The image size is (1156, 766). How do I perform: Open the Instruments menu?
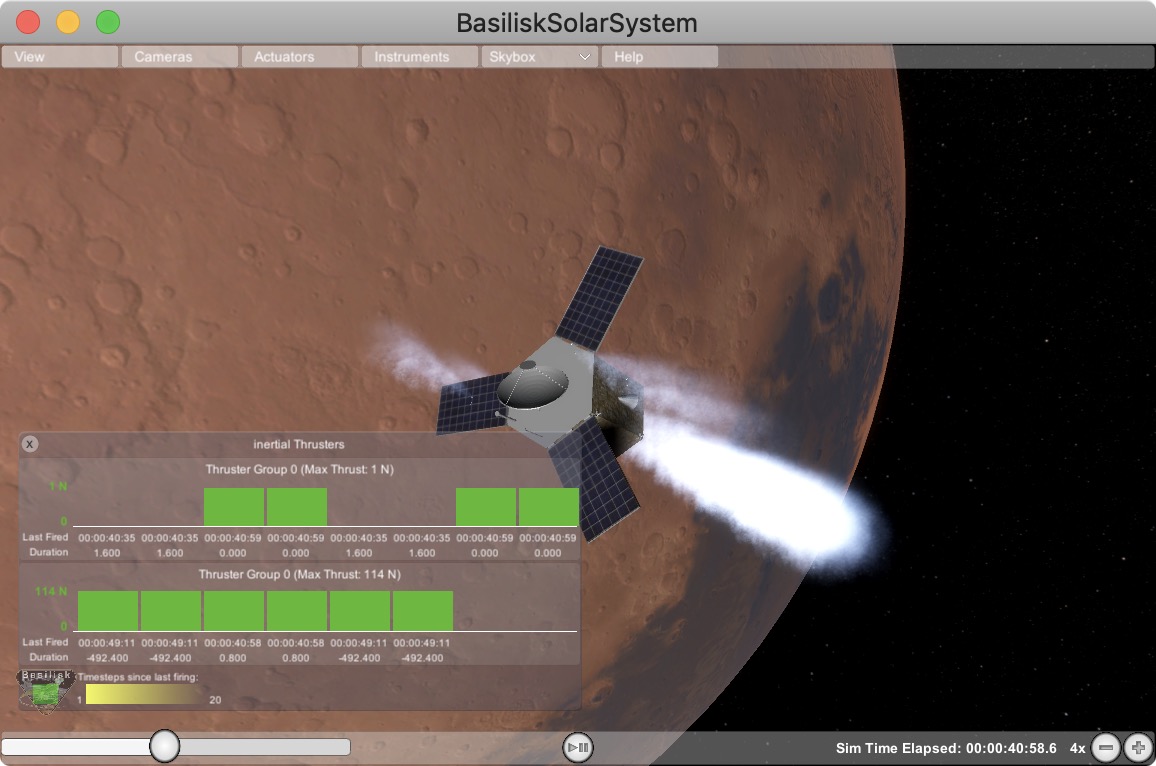419,57
